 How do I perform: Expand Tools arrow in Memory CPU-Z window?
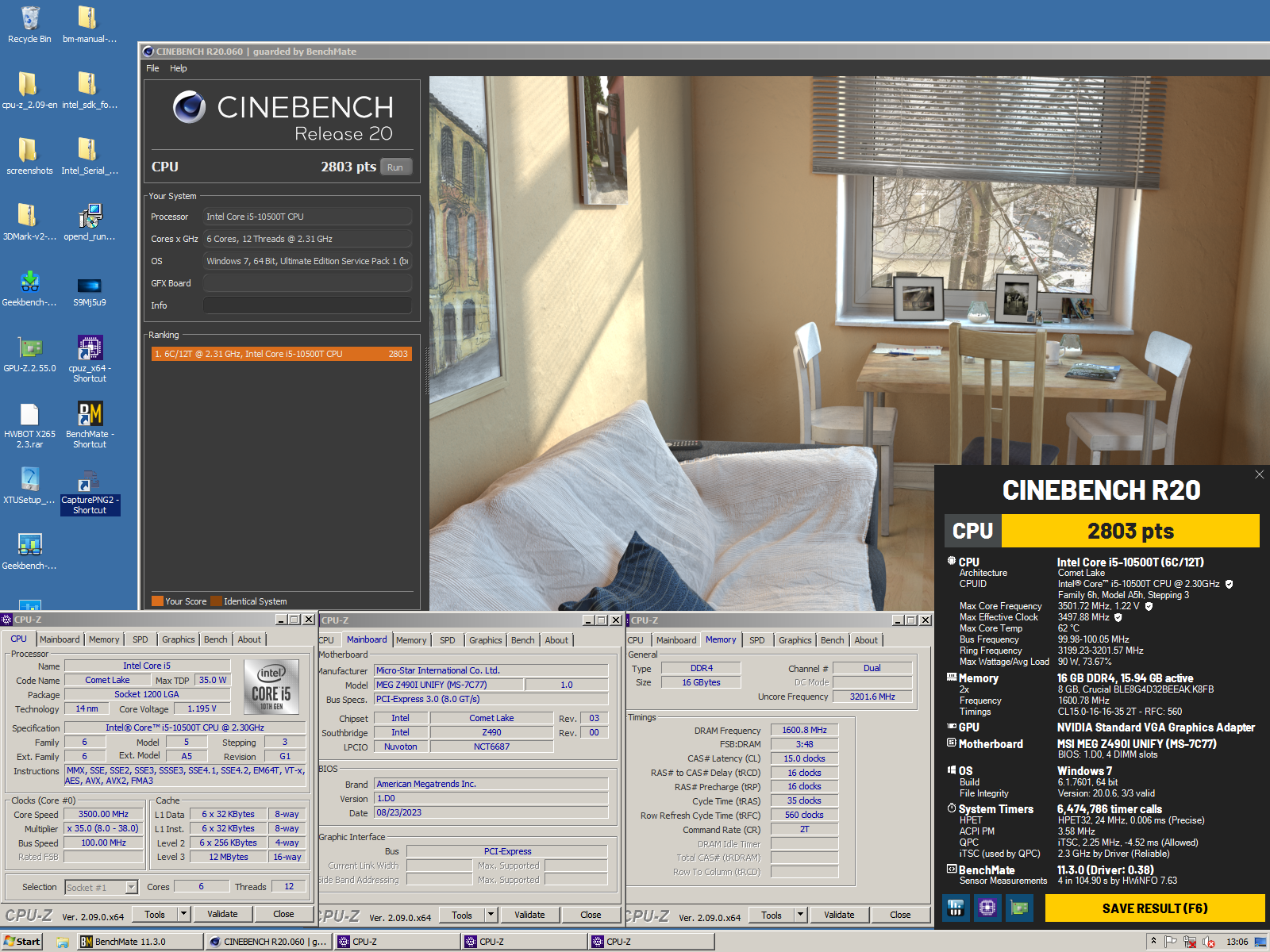tap(800, 915)
